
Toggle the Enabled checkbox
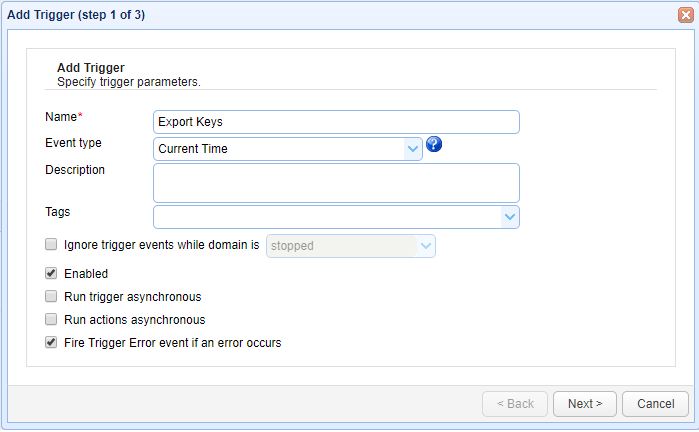(x=51, y=273)
